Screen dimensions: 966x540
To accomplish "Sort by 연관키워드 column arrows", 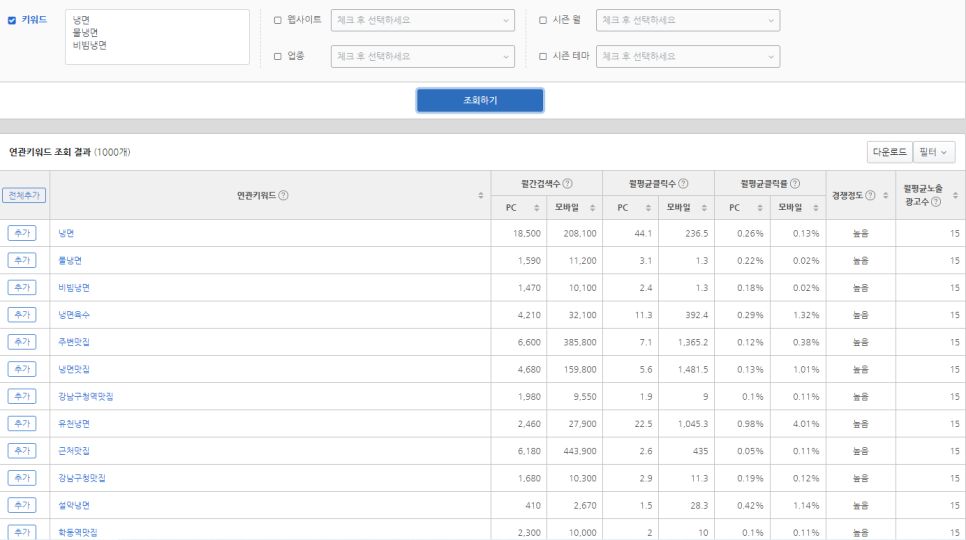I will pos(481,195).
